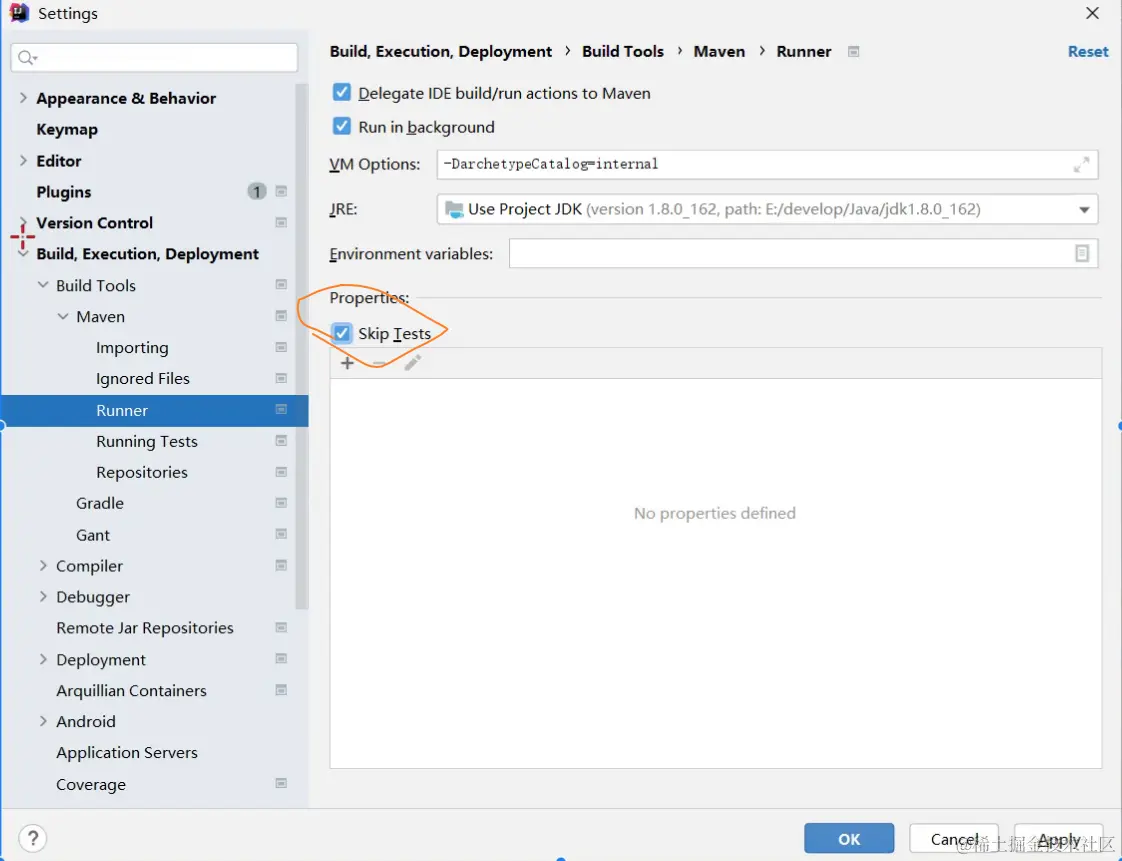Expand the Debugger node
The width and height of the screenshot is (1122, 861).
(x=43, y=596)
